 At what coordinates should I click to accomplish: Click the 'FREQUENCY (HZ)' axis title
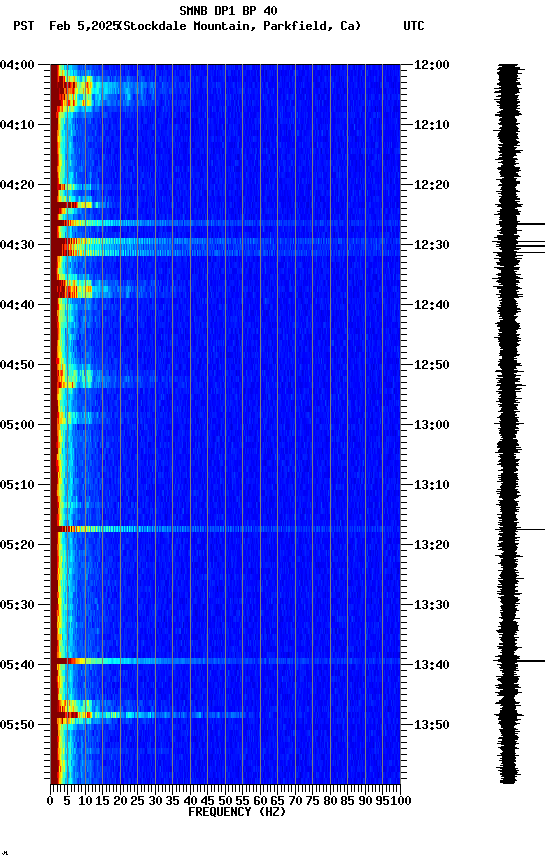237,812
